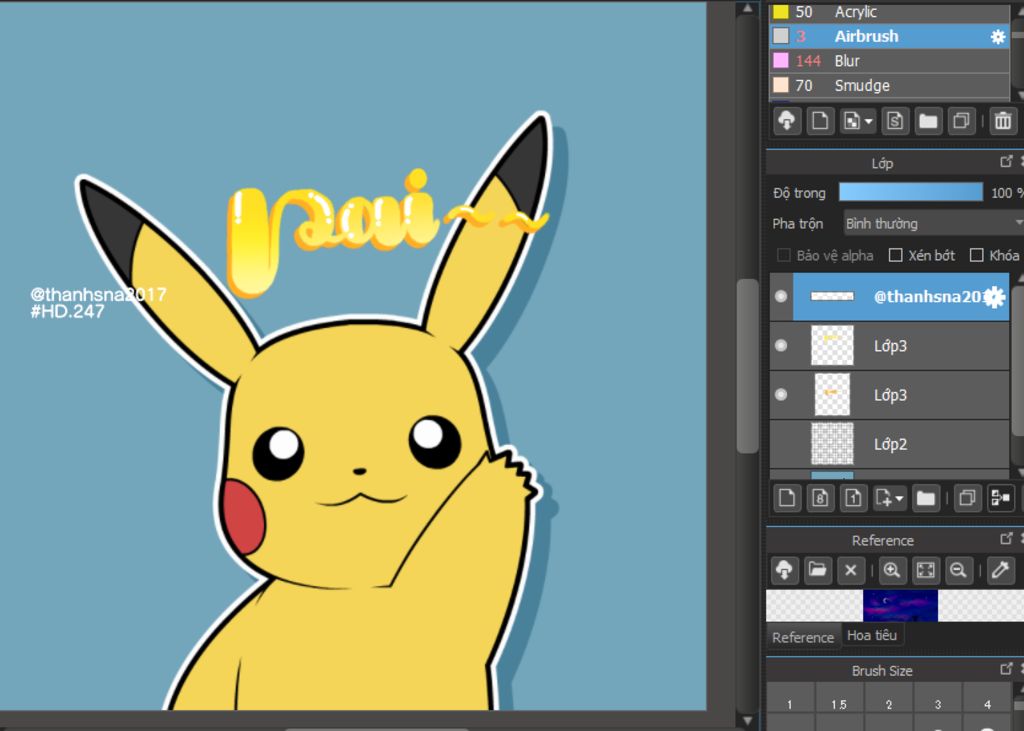Click canvas vertical scrollbar up arrow

pyautogui.click(x=747, y=8)
